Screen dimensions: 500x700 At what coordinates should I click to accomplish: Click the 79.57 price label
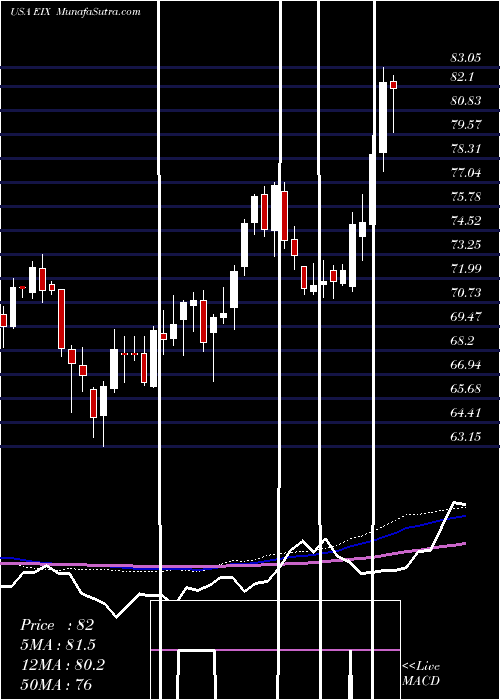(x=466, y=125)
